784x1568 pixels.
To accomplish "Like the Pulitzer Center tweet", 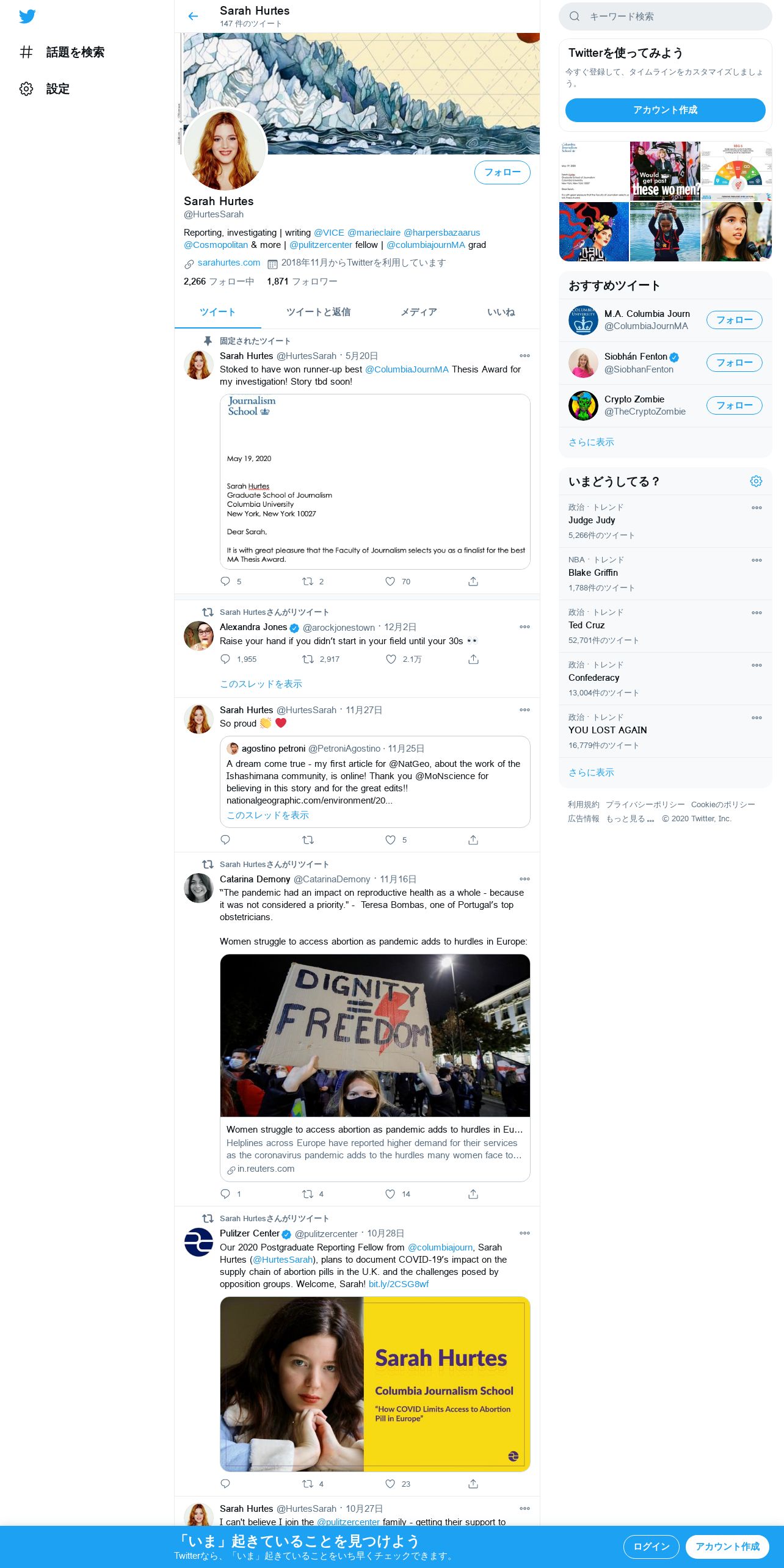I will pos(390,1484).
